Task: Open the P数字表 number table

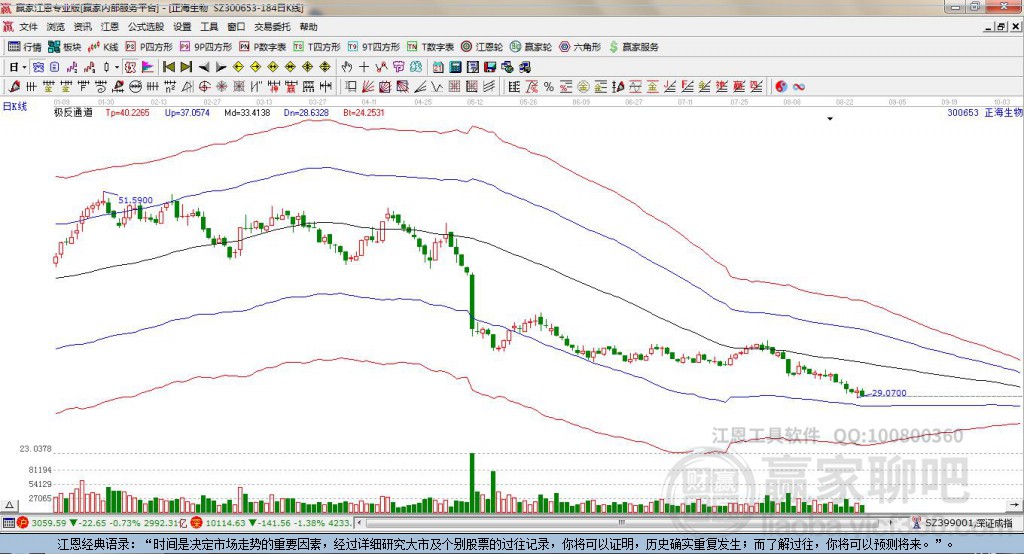Action: [263, 47]
